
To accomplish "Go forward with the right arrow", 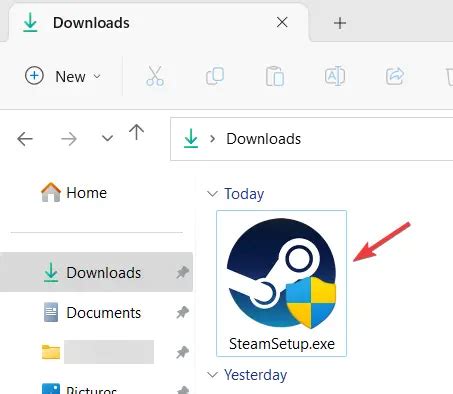I will click(69, 139).
